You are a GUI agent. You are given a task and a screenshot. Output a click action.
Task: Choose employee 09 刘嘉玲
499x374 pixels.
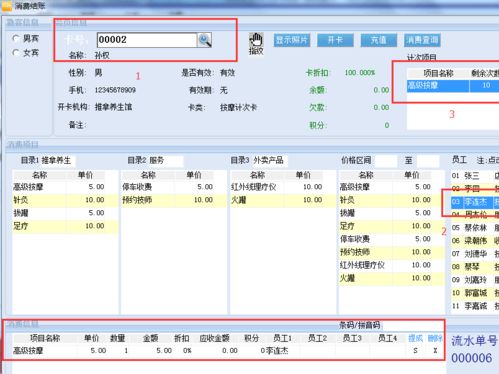pyautogui.click(x=475, y=280)
